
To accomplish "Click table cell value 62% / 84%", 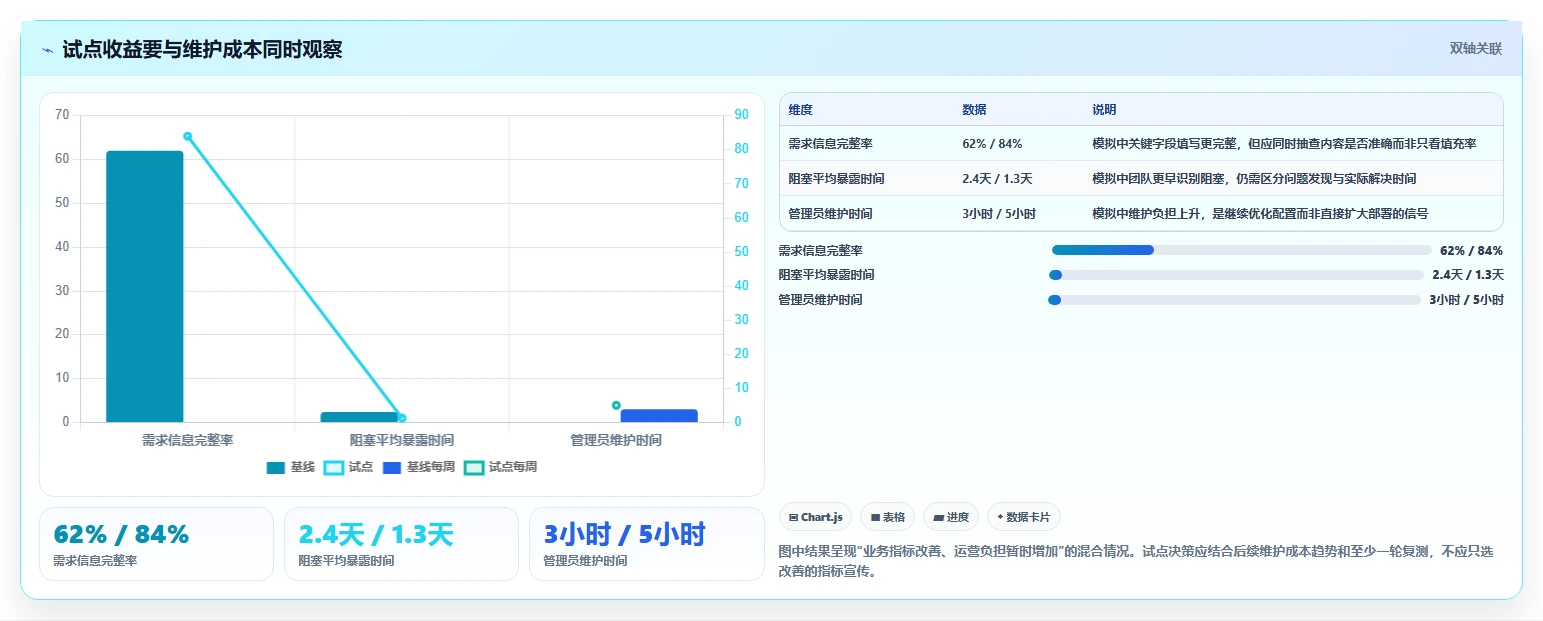I will (x=992, y=144).
